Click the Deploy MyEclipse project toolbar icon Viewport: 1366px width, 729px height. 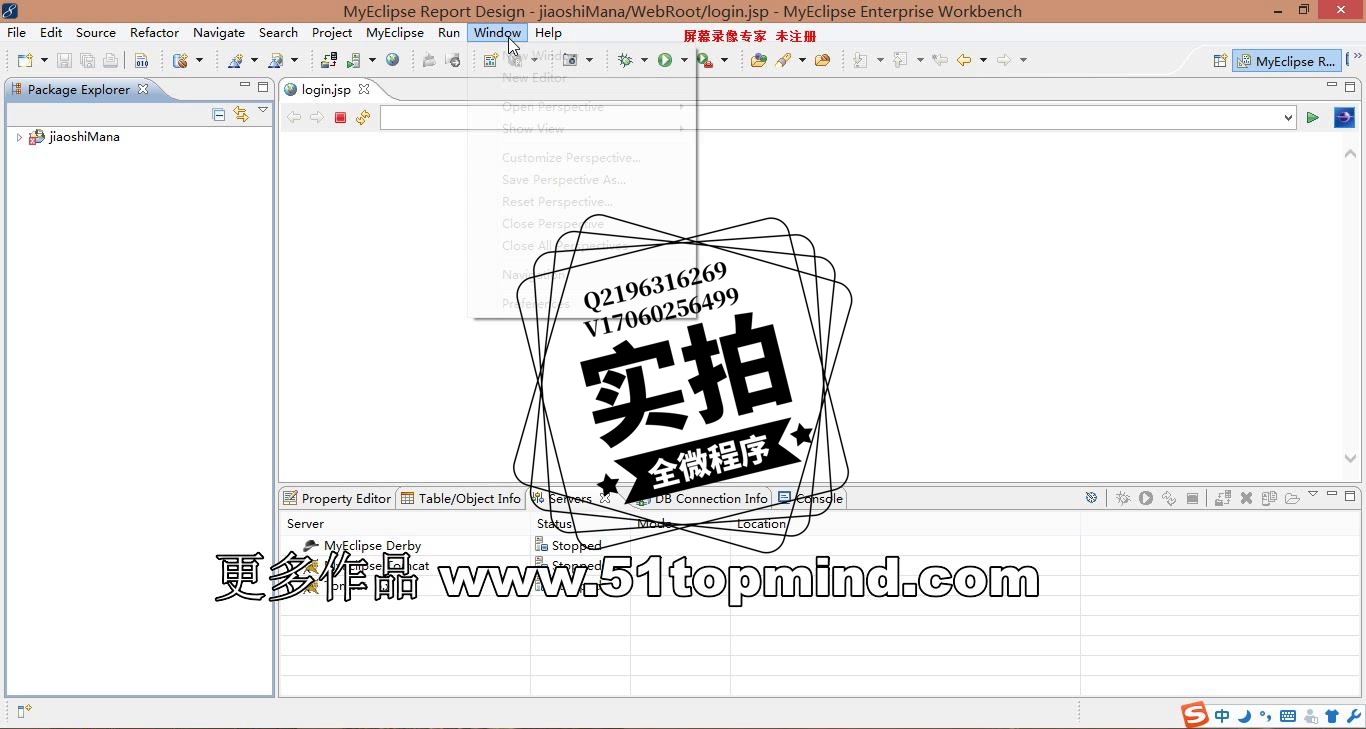coord(329,60)
